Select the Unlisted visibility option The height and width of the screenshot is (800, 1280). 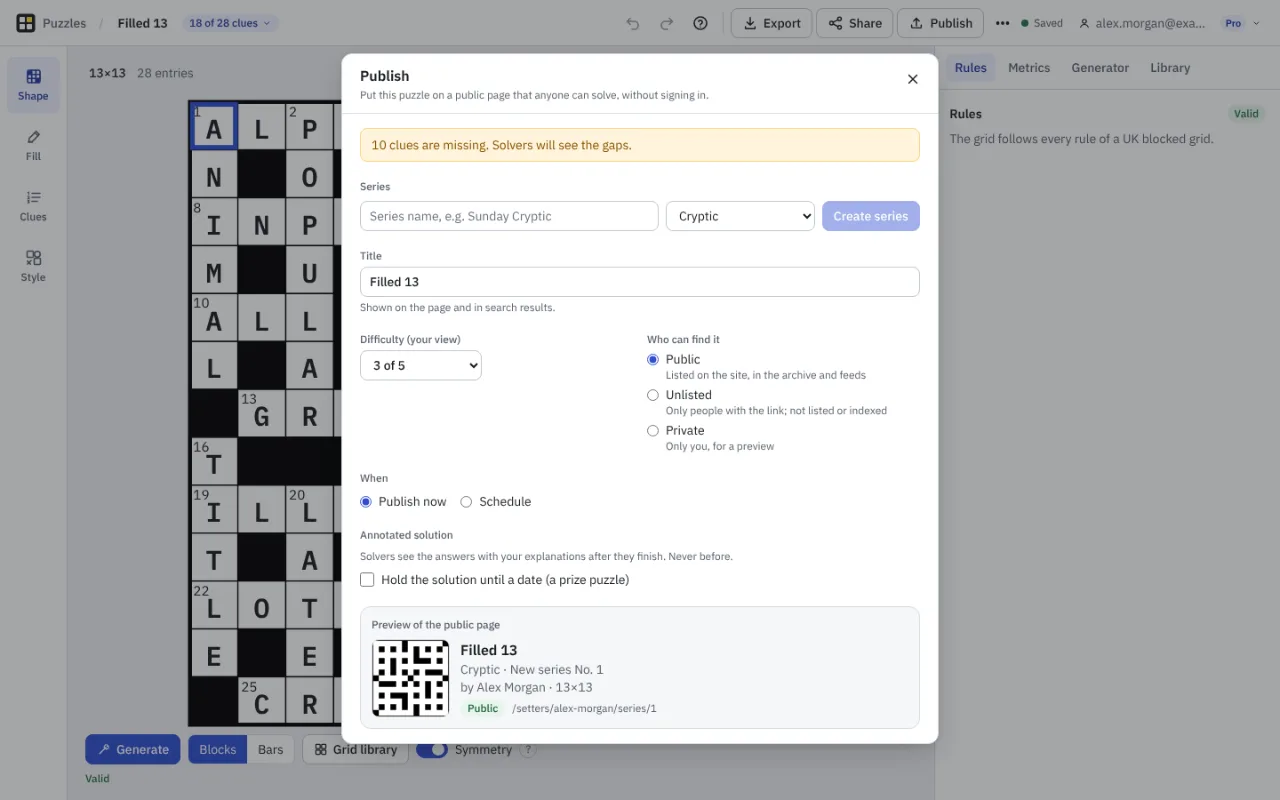tap(653, 395)
